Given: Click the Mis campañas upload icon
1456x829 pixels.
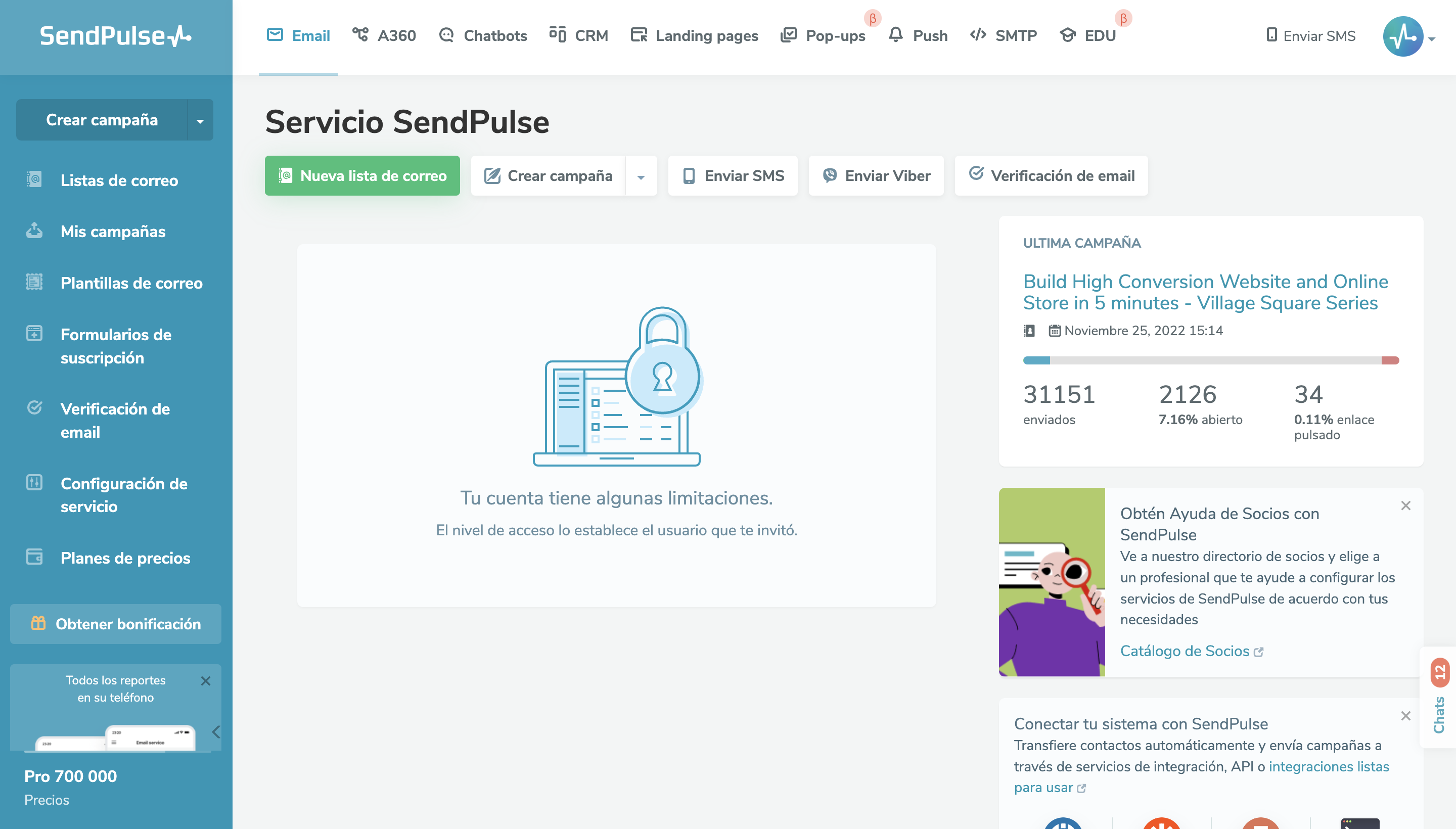Looking at the screenshot, I should click(34, 231).
